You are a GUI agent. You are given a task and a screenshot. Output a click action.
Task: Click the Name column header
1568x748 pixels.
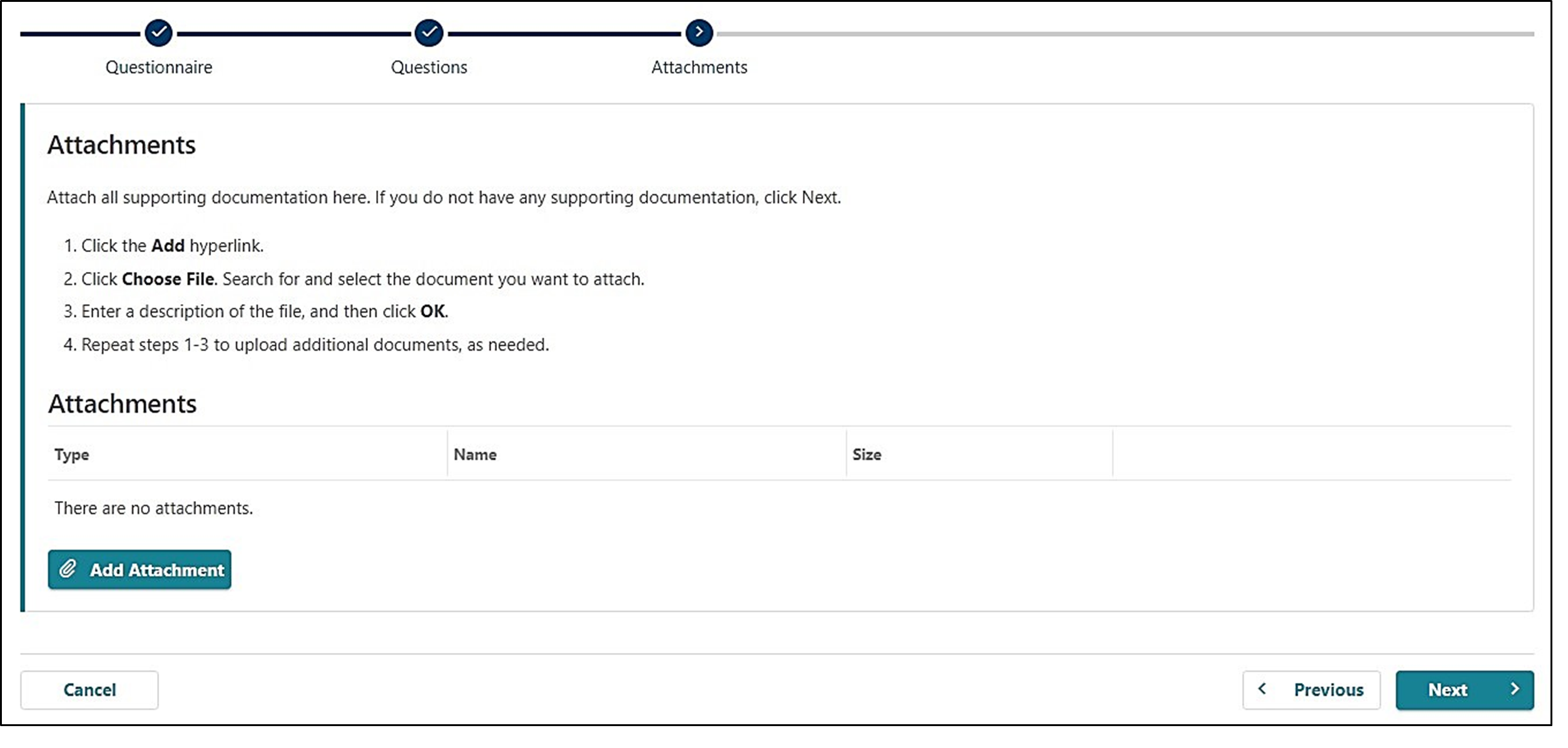click(476, 455)
